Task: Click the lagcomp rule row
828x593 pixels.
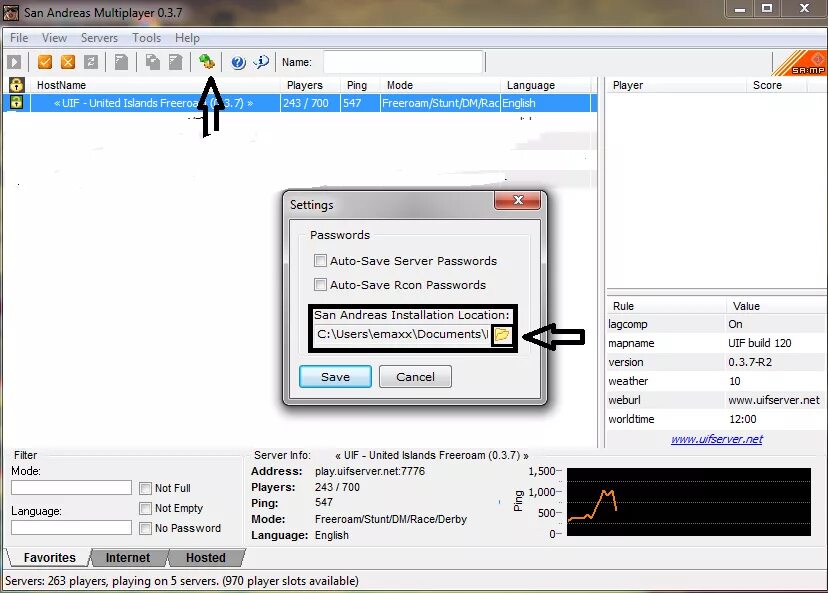Action: tap(716, 324)
